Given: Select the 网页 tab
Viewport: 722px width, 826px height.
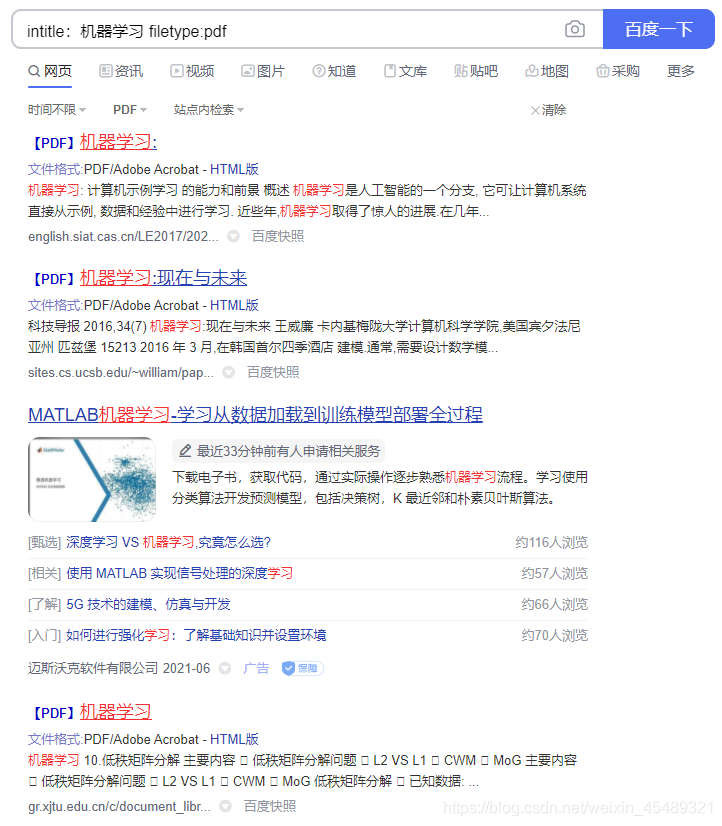Looking at the screenshot, I should pos(50,71).
